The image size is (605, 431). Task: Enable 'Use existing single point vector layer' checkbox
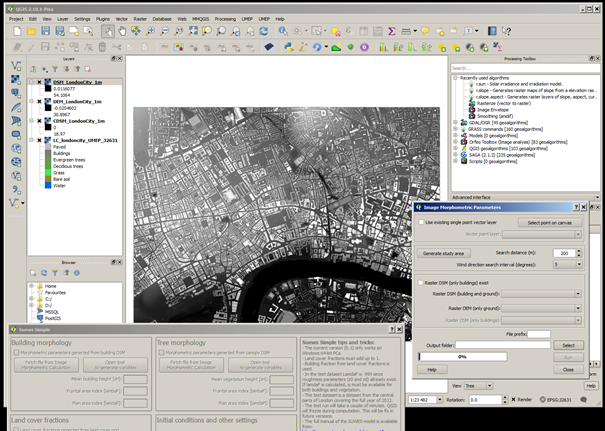[421, 222]
